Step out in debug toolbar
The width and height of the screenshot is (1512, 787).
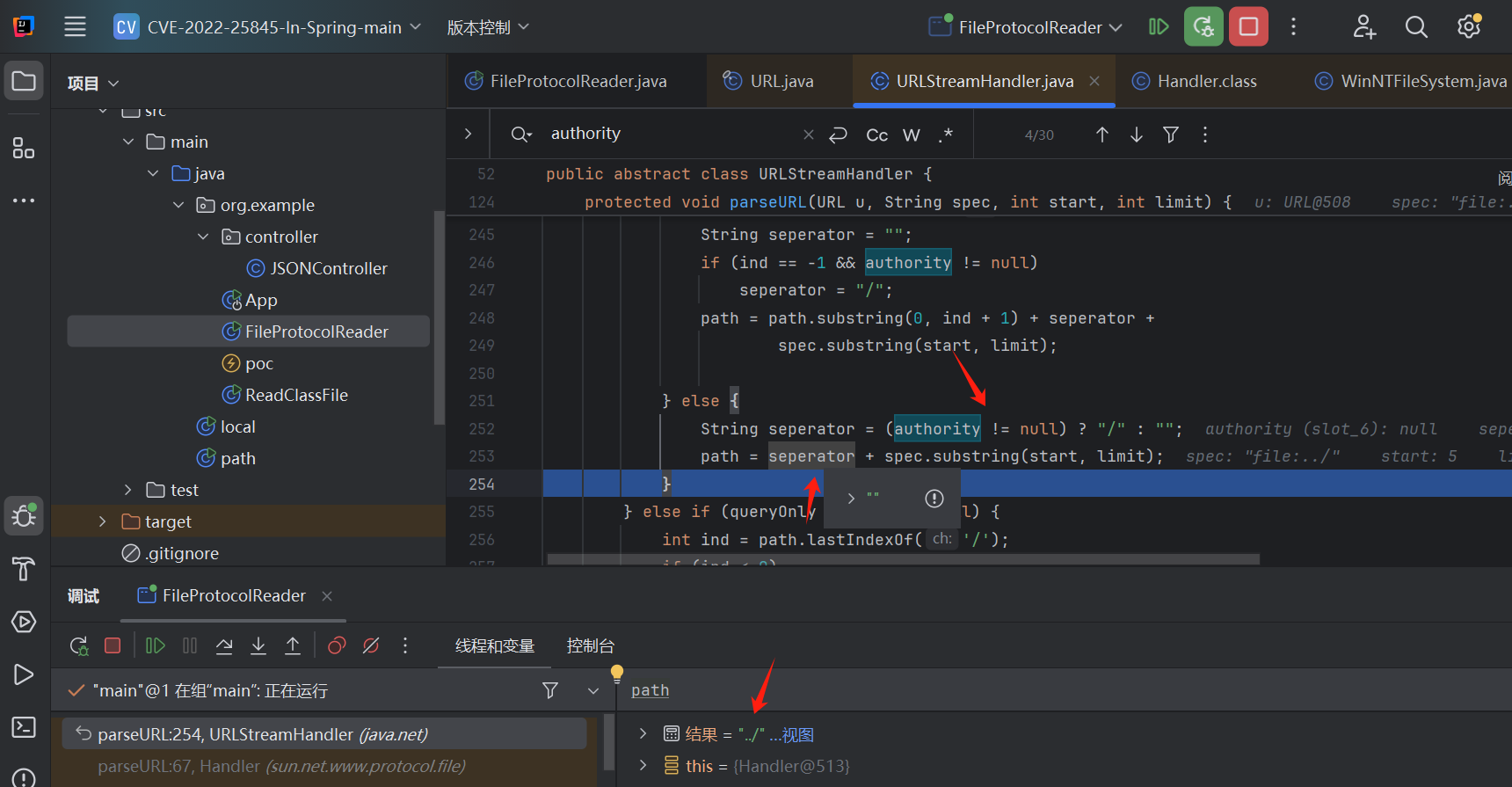(x=293, y=645)
